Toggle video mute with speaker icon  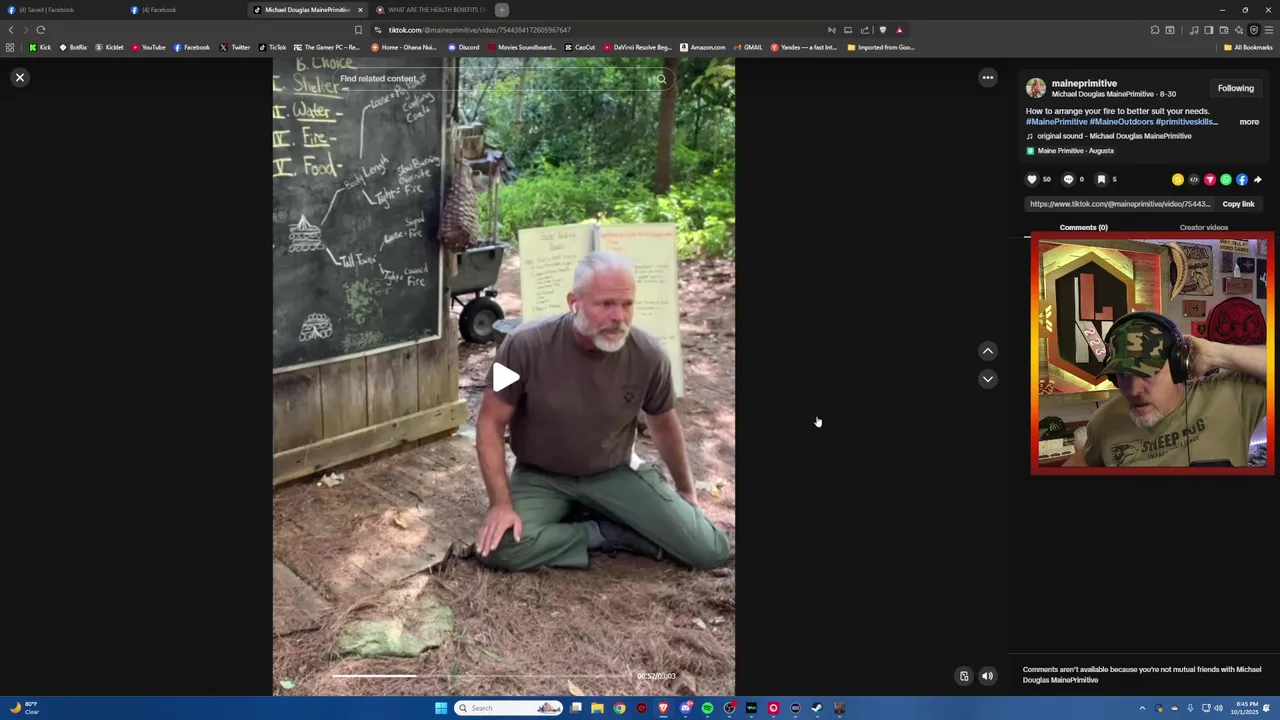987,676
